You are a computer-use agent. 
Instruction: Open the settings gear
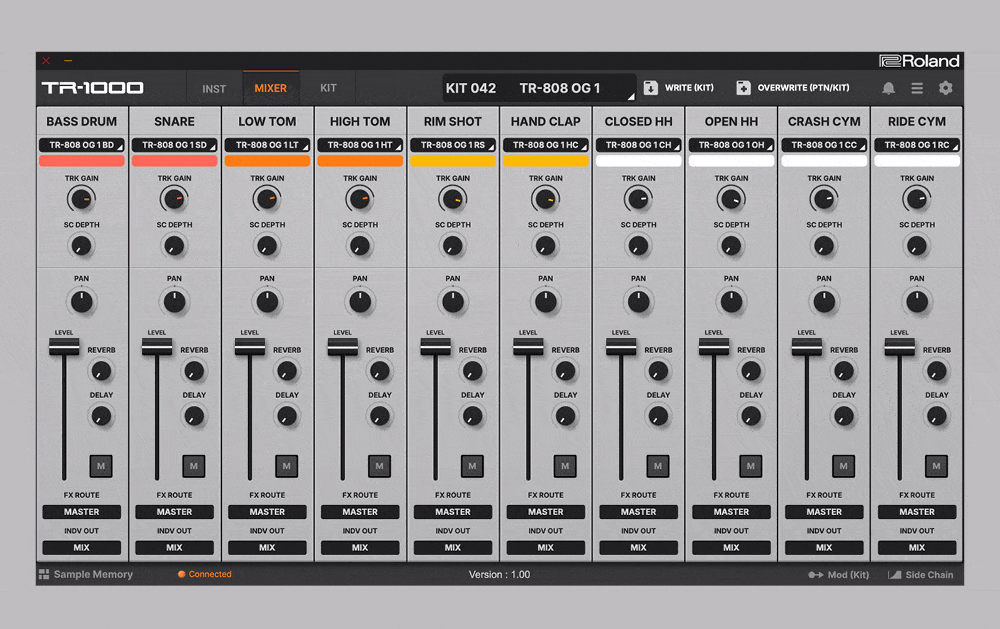pos(945,88)
